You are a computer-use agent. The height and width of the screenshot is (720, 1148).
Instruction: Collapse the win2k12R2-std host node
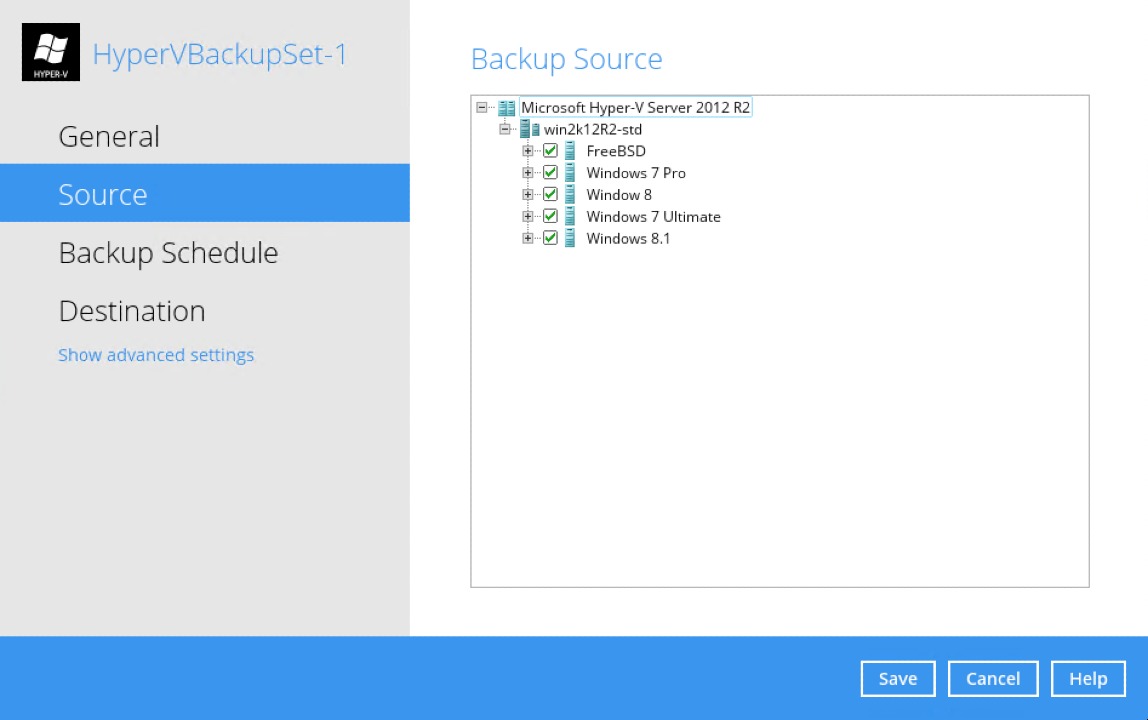coord(504,128)
